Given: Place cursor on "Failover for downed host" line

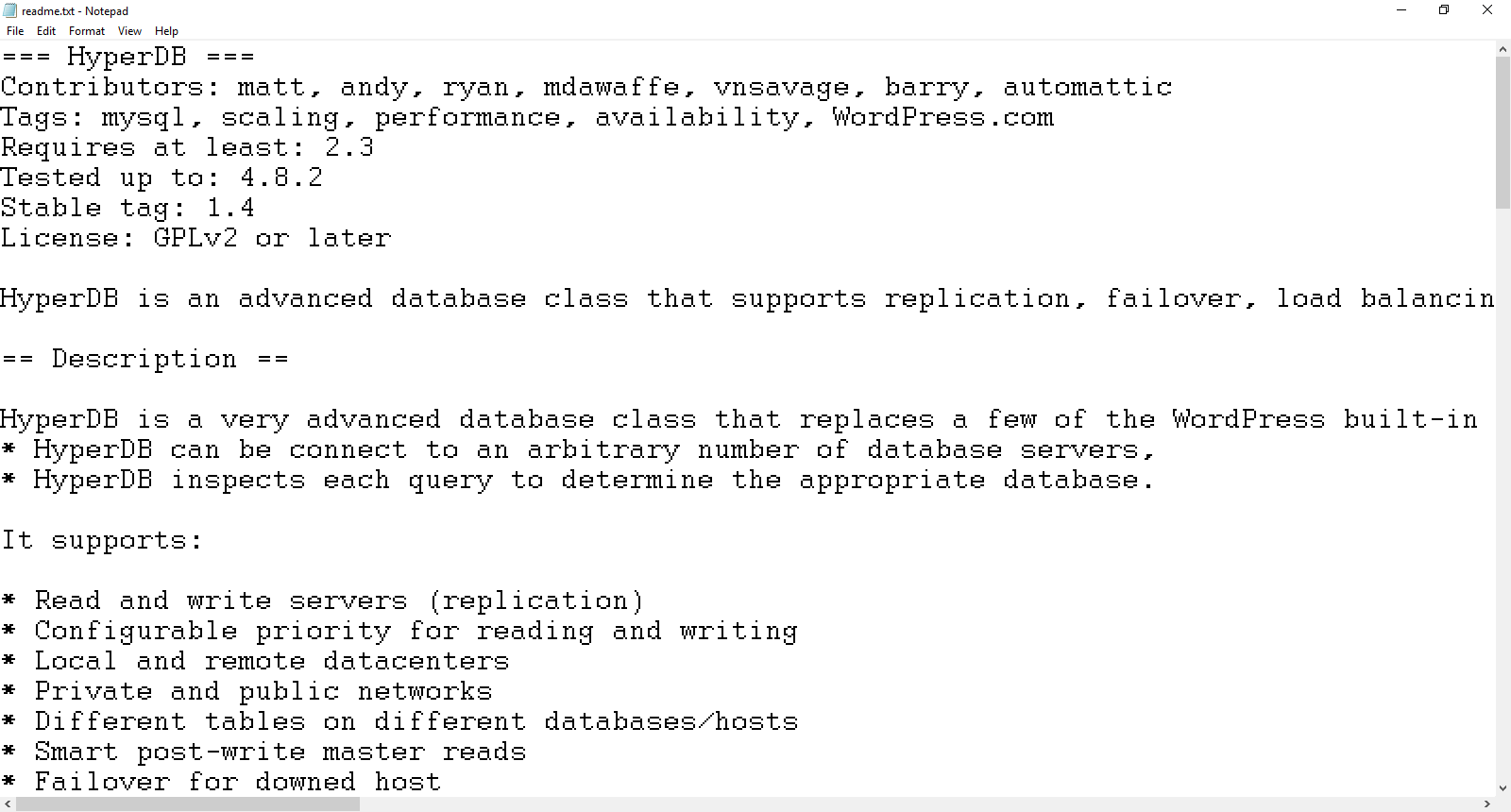Looking at the screenshot, I should point(237,782).
